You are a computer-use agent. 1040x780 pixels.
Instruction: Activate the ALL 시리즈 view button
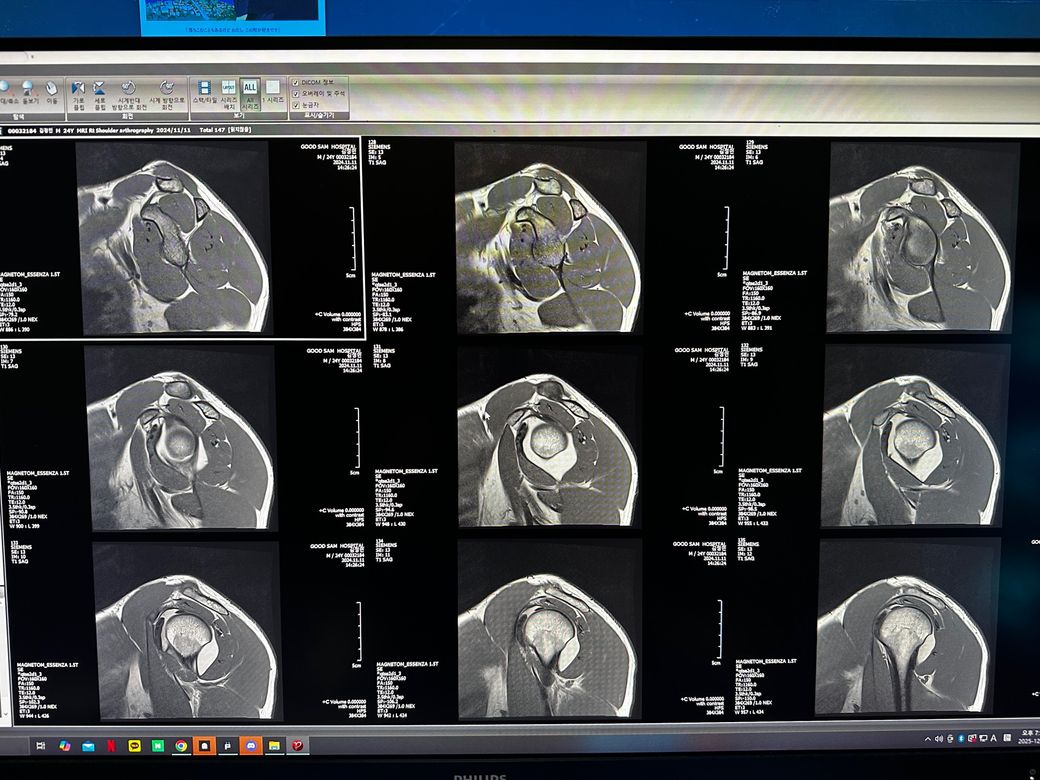[x=250, y=91]
